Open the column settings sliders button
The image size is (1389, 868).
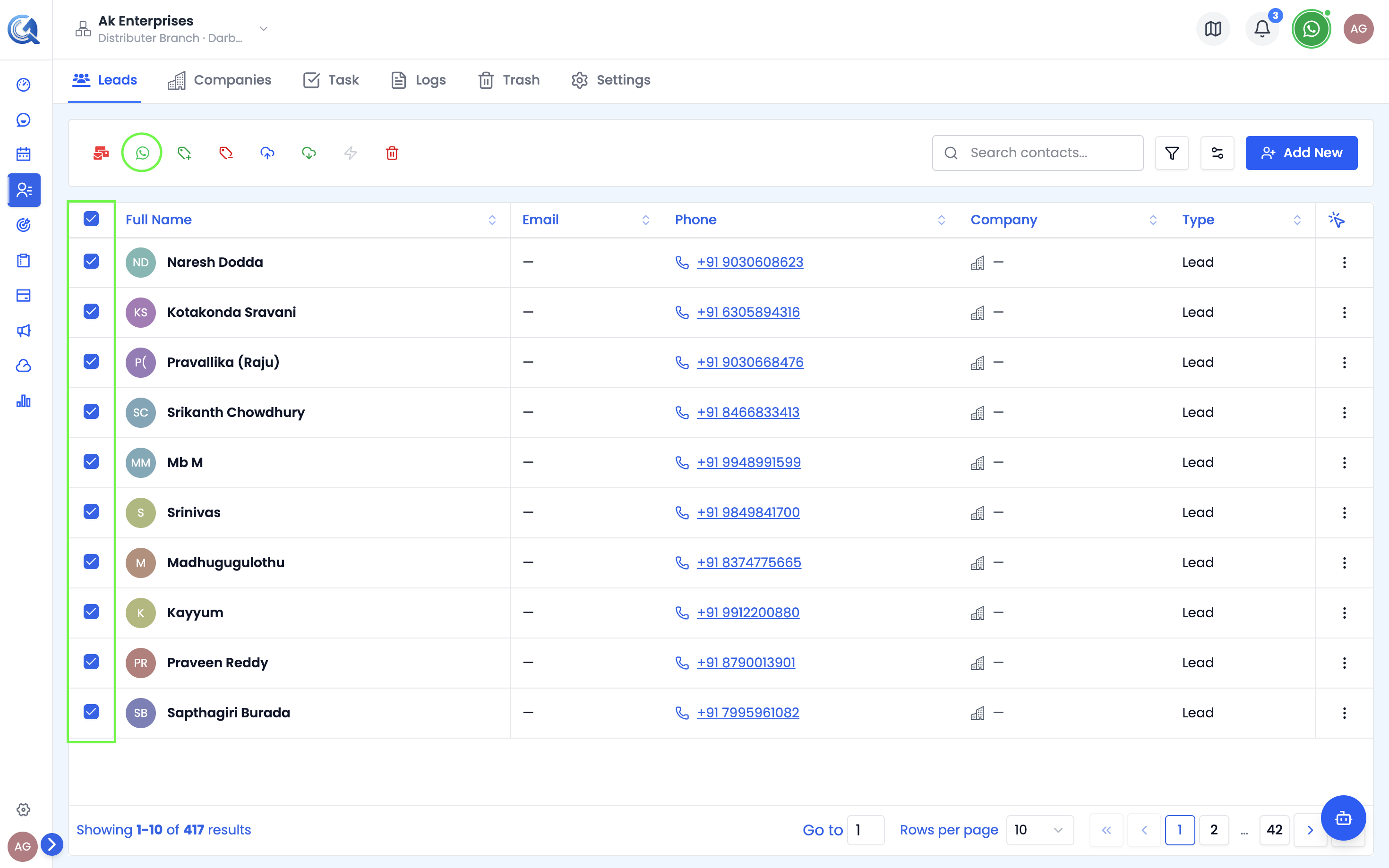point(1218,153)
